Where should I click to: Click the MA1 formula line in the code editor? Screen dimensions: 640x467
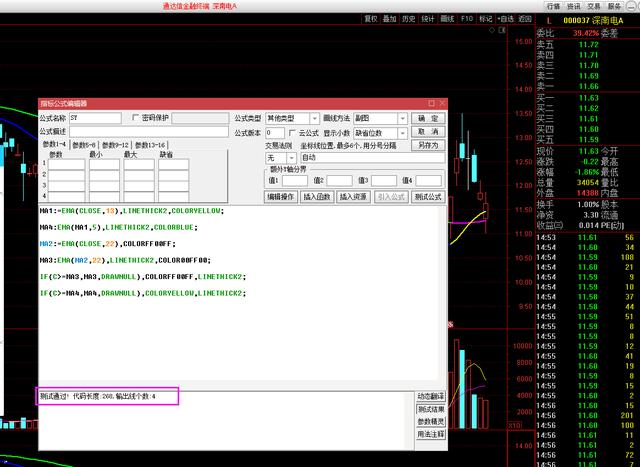pyautogui.click(x=132, y=211)
